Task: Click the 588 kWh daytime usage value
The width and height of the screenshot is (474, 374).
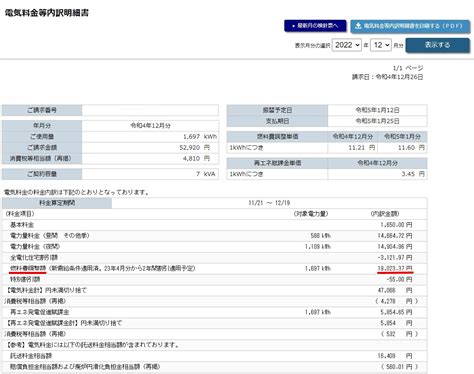Action: pyautogui.click(x=320, y=236)
